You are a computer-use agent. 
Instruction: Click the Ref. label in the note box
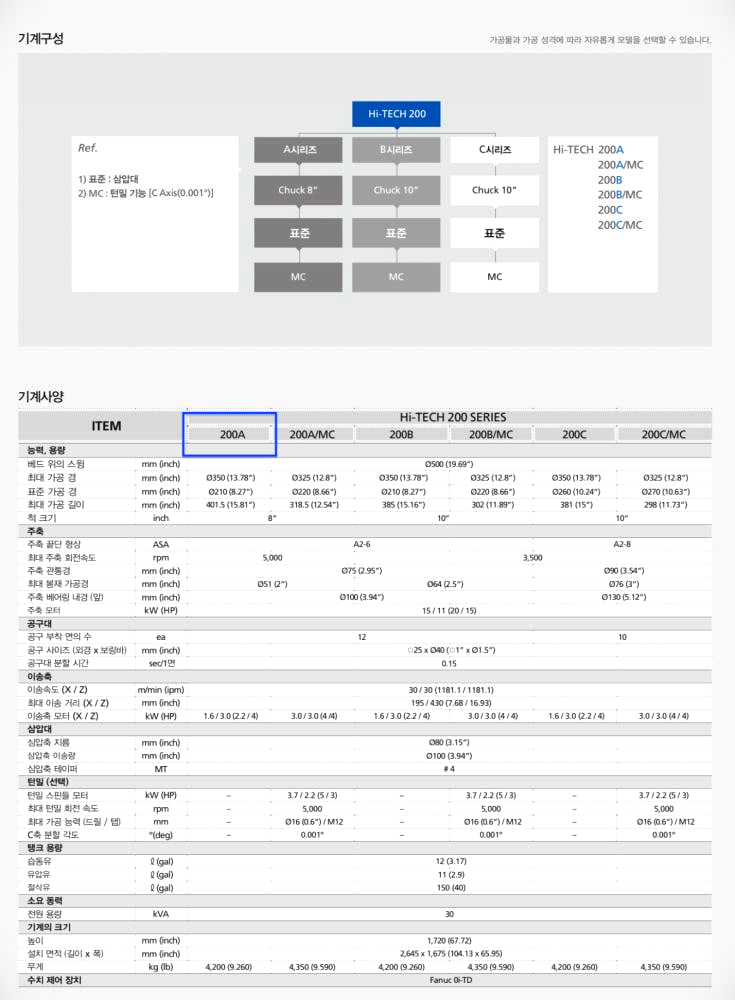pyautogui.click(x=87, y=148)
